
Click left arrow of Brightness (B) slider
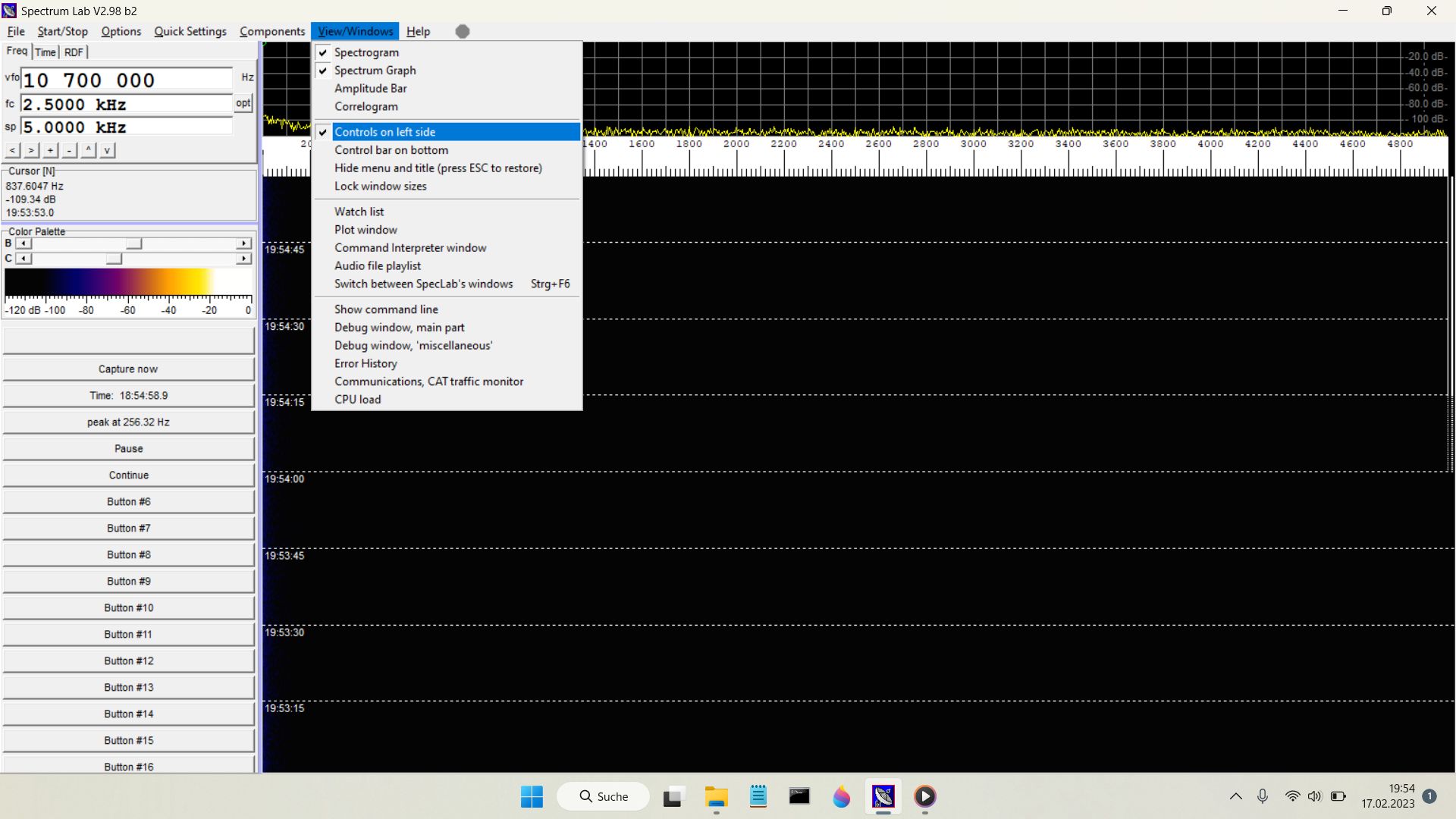[x=24, y=243]
